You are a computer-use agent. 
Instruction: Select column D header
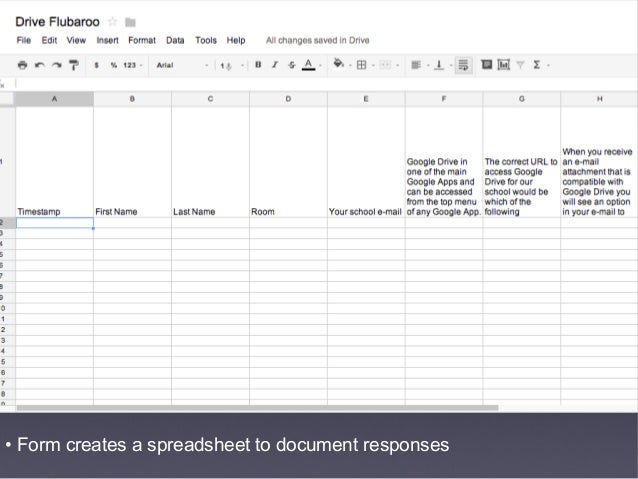coord(288,99)
